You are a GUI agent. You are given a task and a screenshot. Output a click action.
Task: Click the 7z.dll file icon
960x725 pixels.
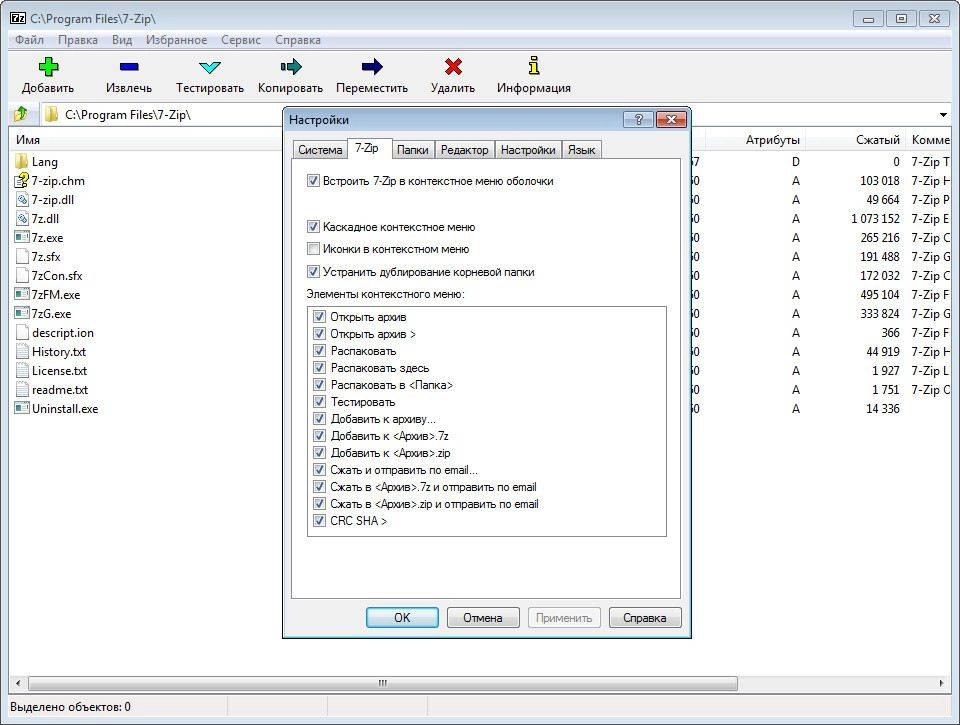coord(22,218)
